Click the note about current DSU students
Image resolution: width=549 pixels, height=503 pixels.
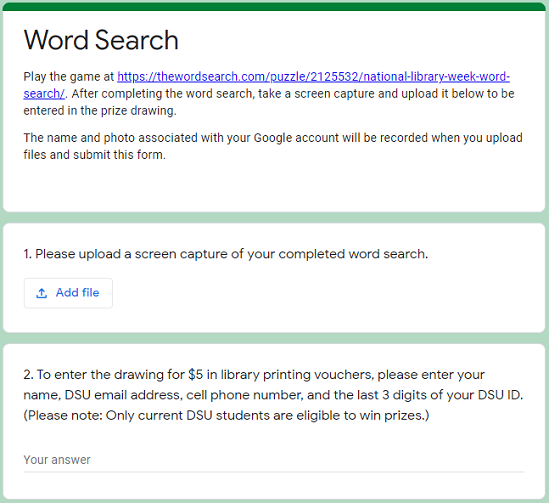tap(226, 415)
